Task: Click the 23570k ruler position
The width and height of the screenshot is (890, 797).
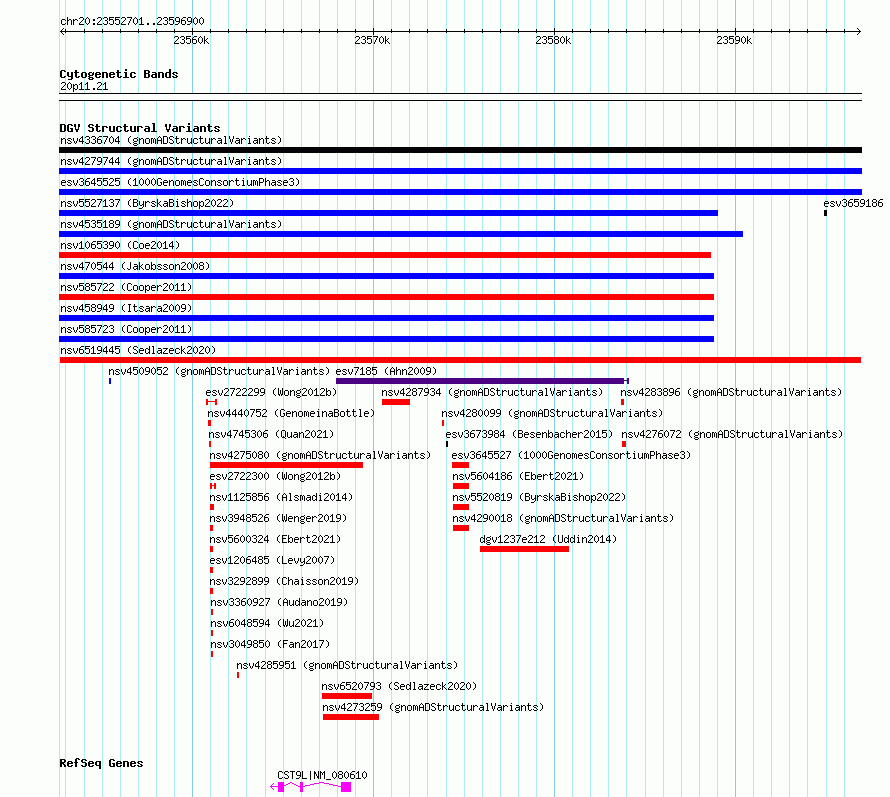Action: 372,40
